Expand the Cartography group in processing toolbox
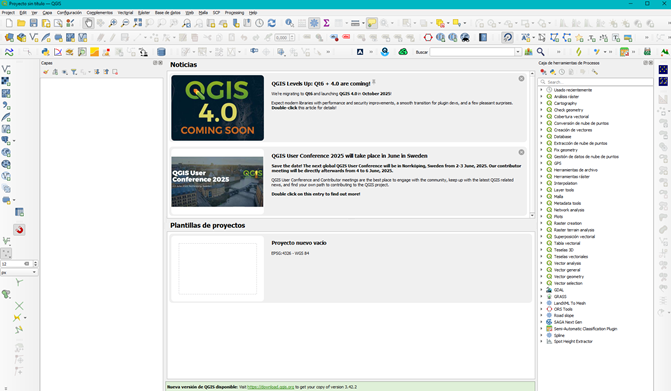 (541, 103)
